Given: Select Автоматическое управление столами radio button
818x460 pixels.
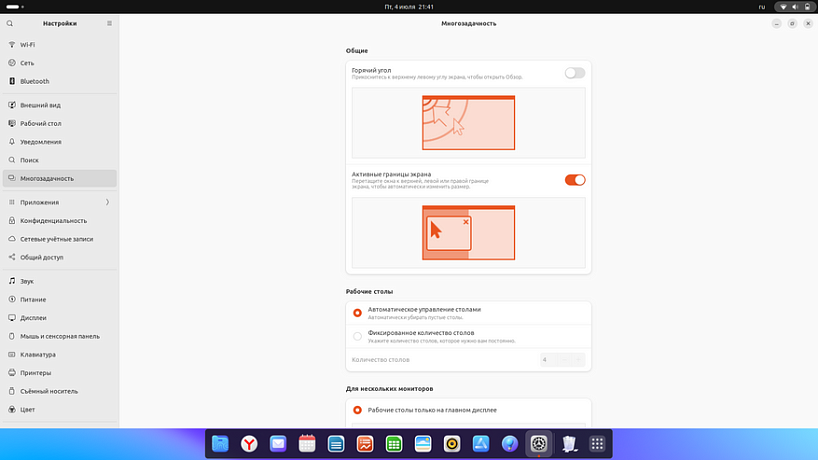Looking at the screenshot, I should pyautogui.click(x=358, y=313).
